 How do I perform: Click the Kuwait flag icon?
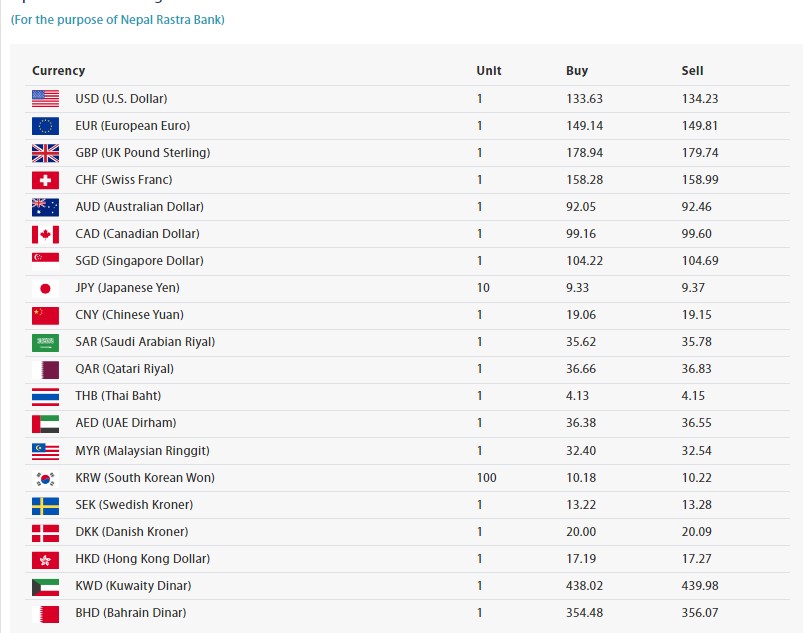coord(45,586)
